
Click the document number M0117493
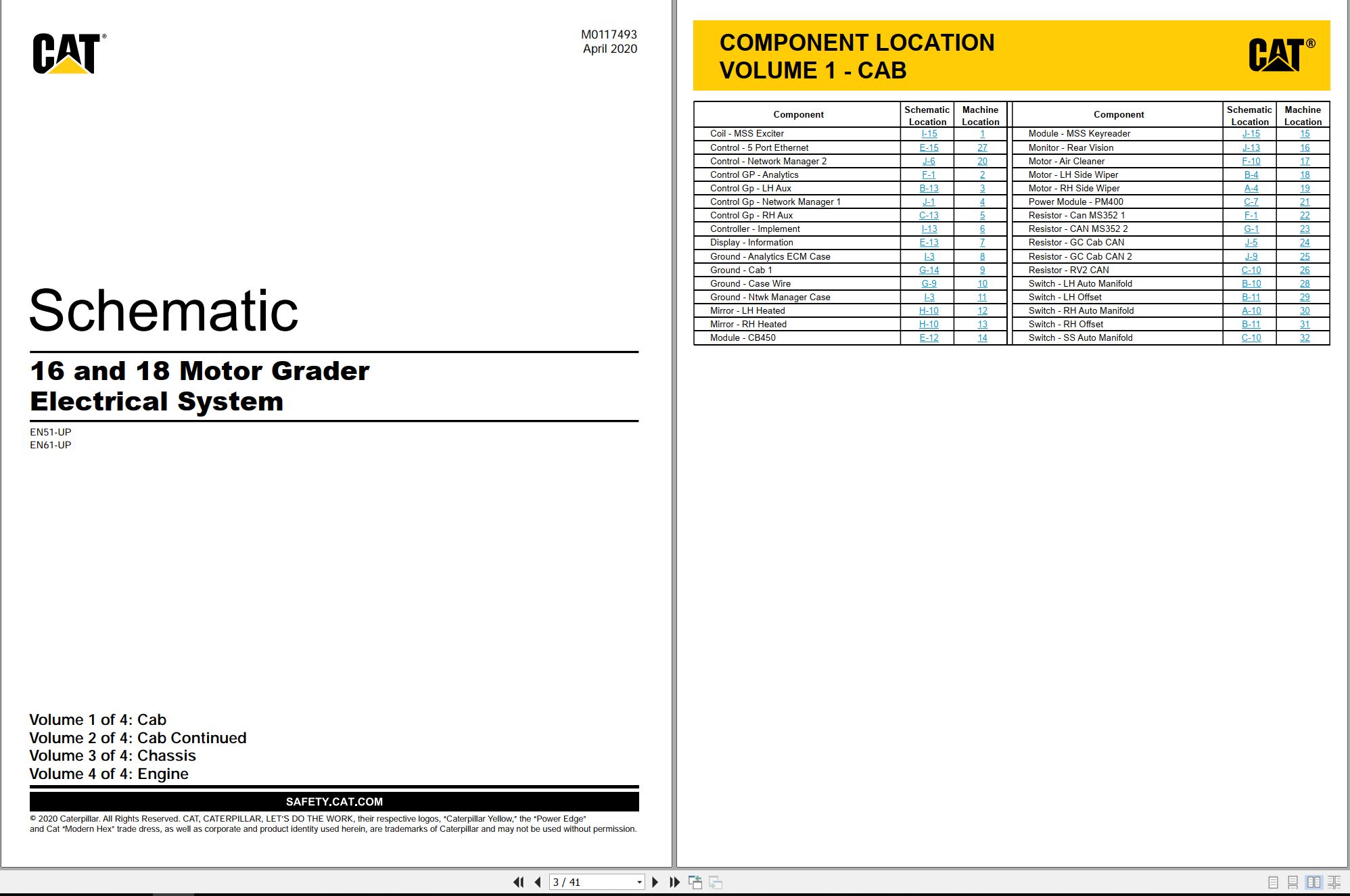609,34
